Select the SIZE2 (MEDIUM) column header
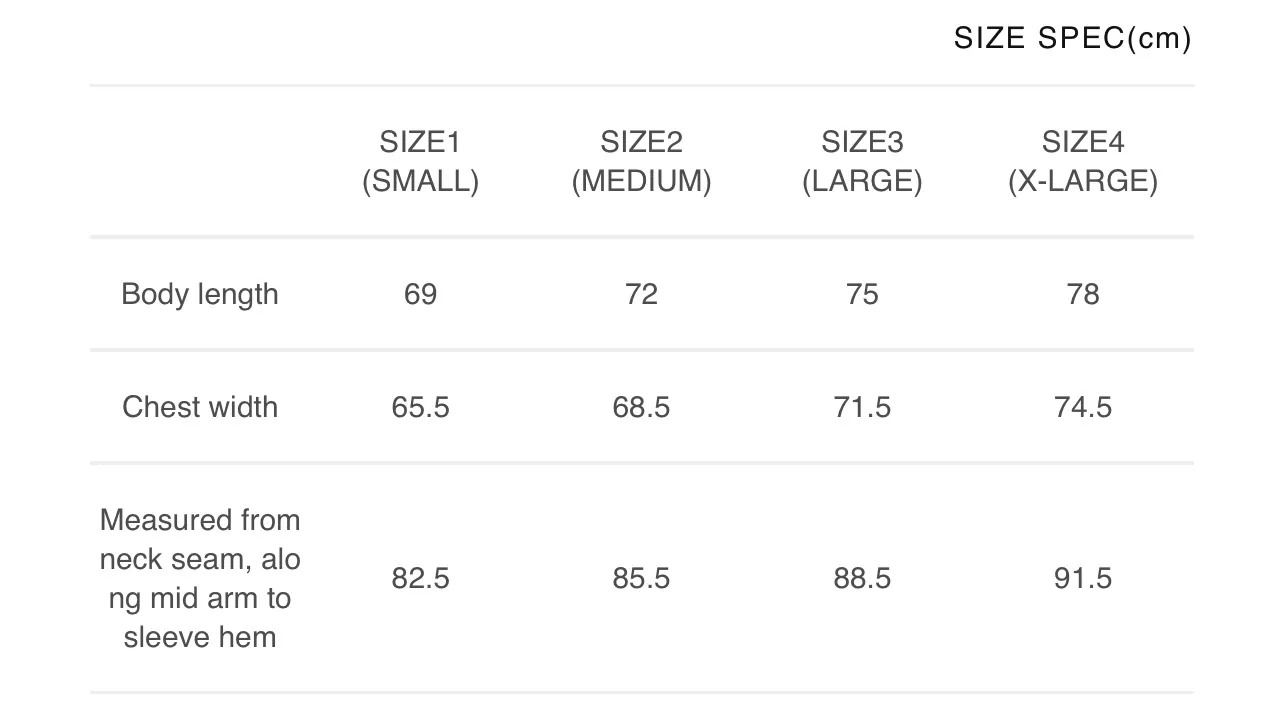Image resolution: width=1284 pixels, height=713 pixels. pos(641,162)
